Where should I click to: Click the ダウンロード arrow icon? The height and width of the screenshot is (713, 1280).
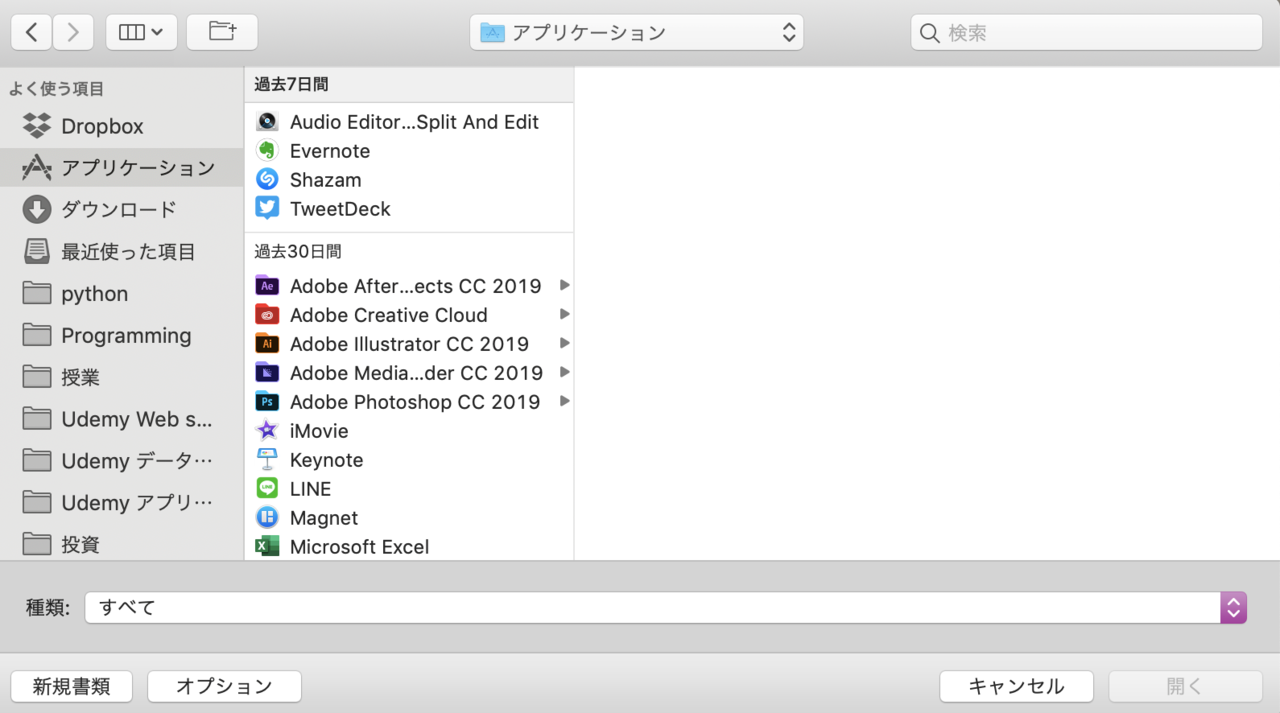point(37,210)
